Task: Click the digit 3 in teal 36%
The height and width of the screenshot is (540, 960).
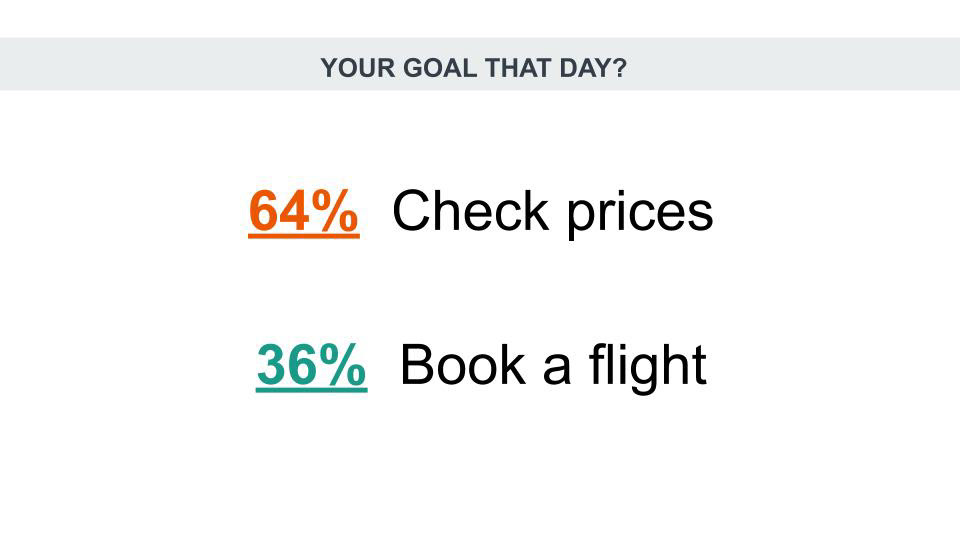Action: (271, 364)
